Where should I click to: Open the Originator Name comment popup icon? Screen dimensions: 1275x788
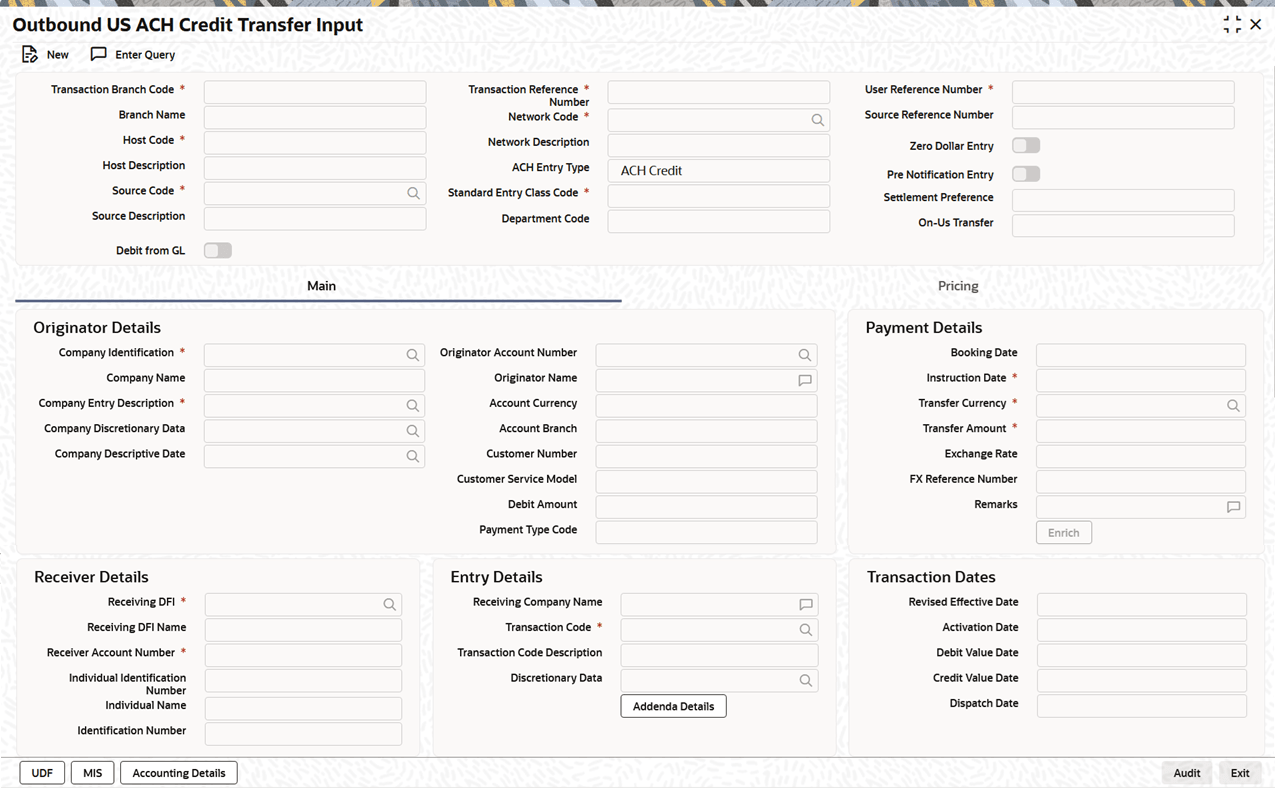point(804,381)
